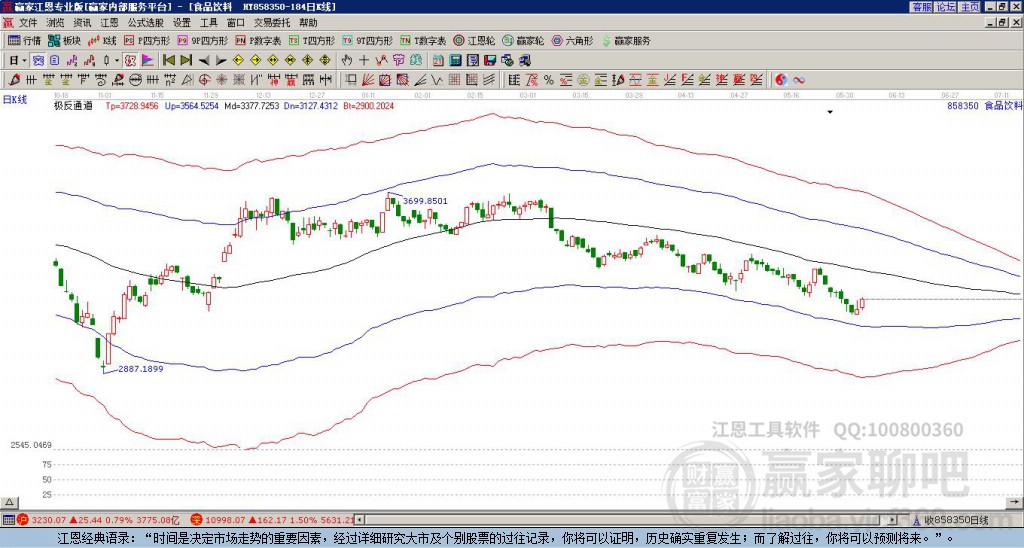
Task: Select the red fan lines tool
Action: point(368,80)
